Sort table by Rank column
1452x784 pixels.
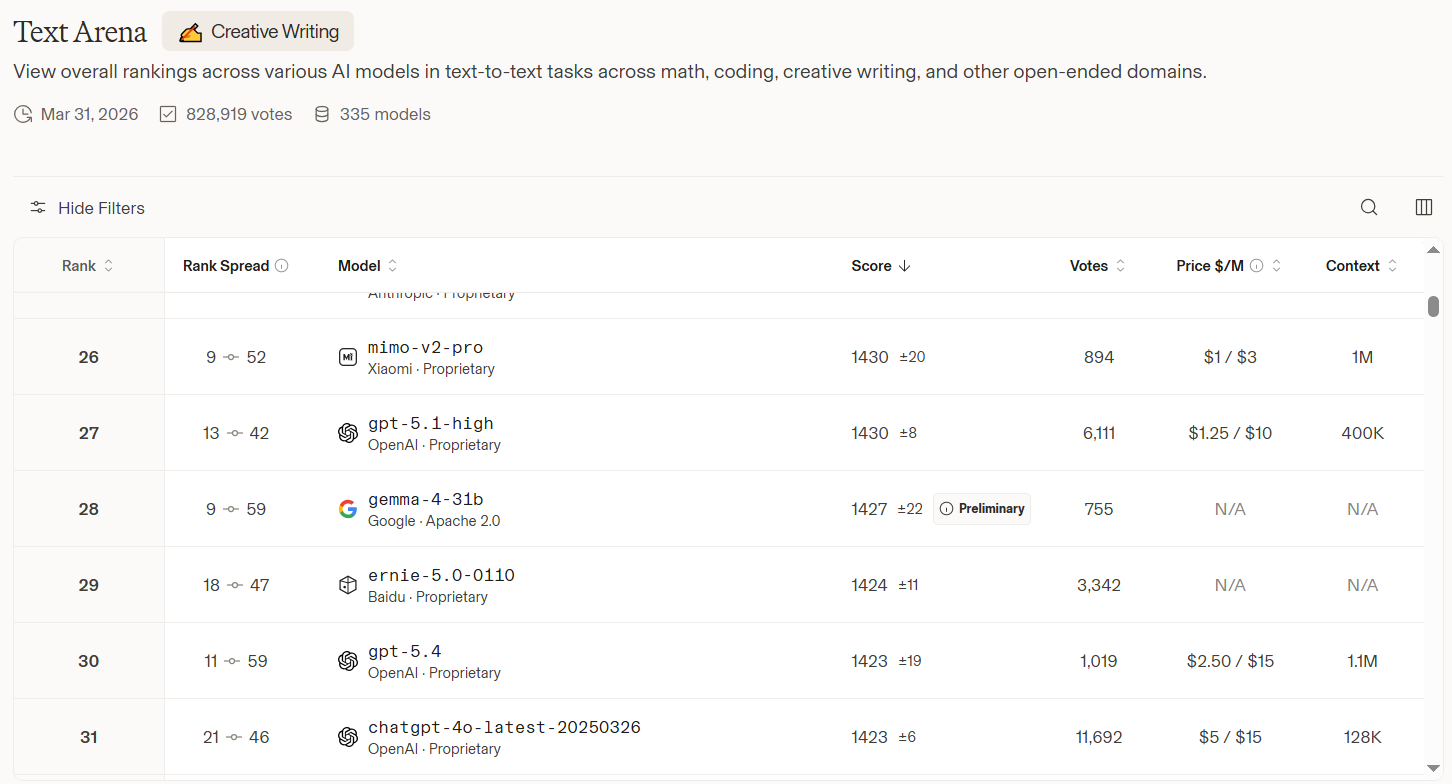pos(88,266)
